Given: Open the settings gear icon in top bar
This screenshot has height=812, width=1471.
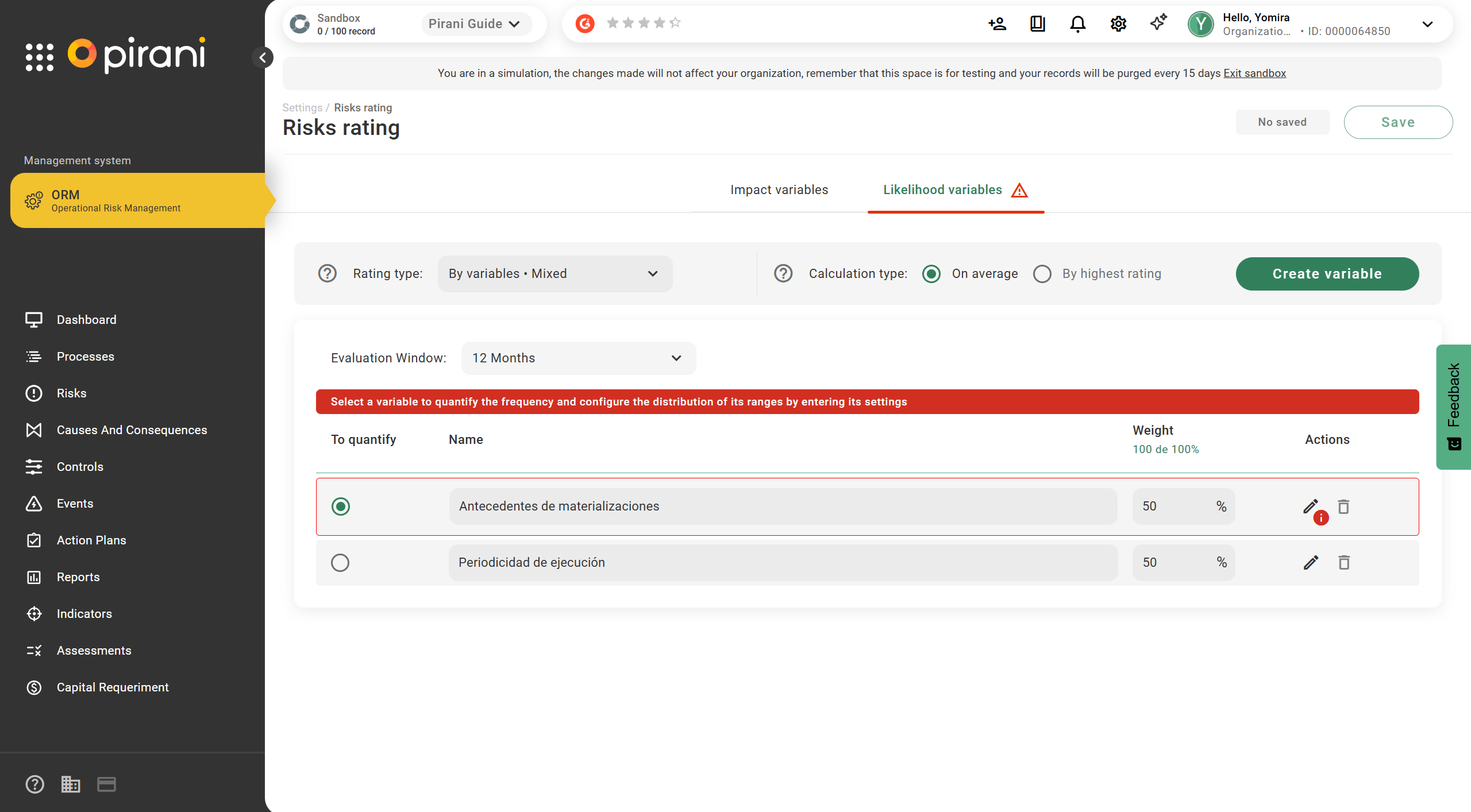Looking at the screenshot, I should click(1118, 24).
